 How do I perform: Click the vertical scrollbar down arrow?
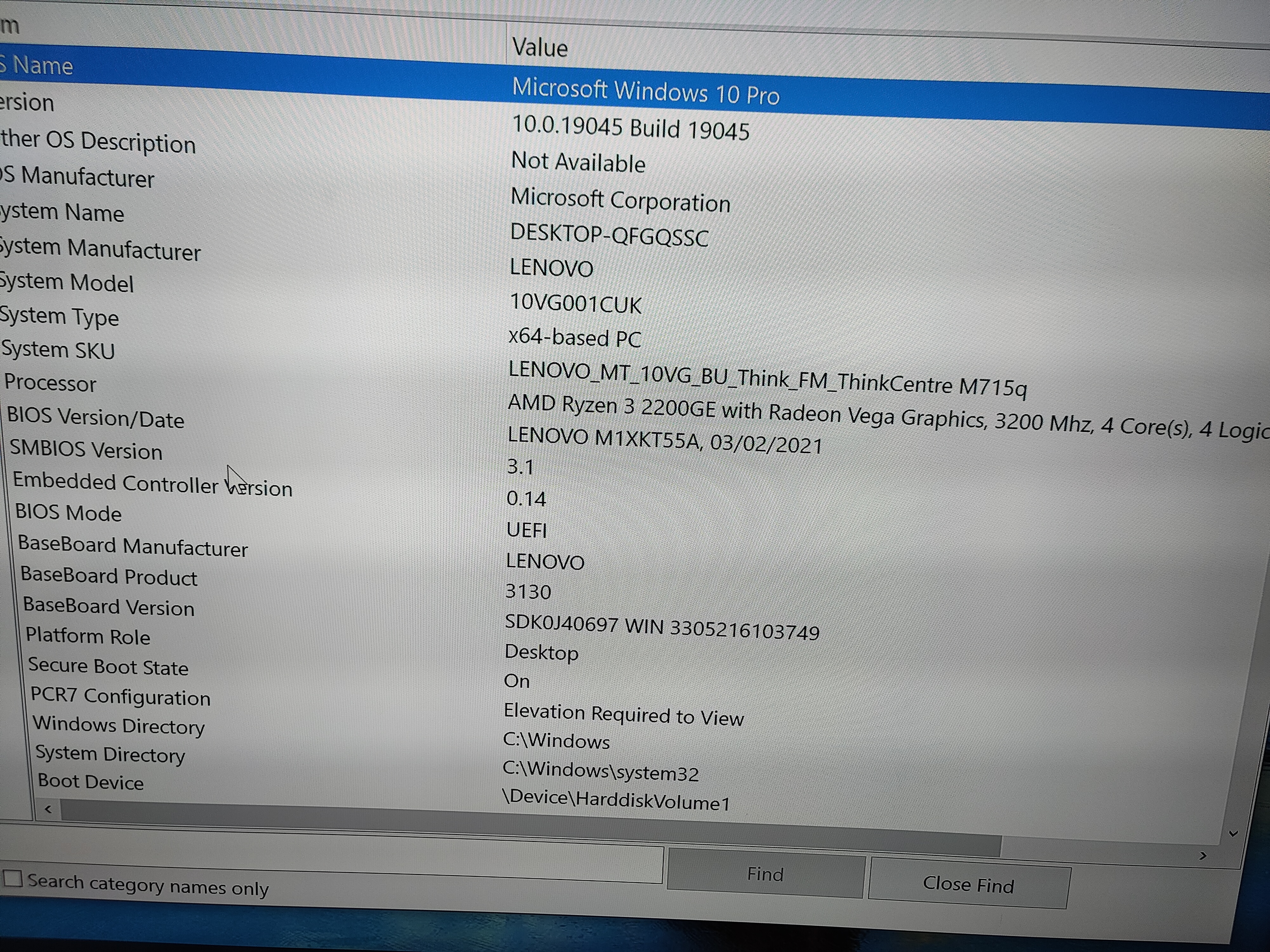tap(1233, 833)
